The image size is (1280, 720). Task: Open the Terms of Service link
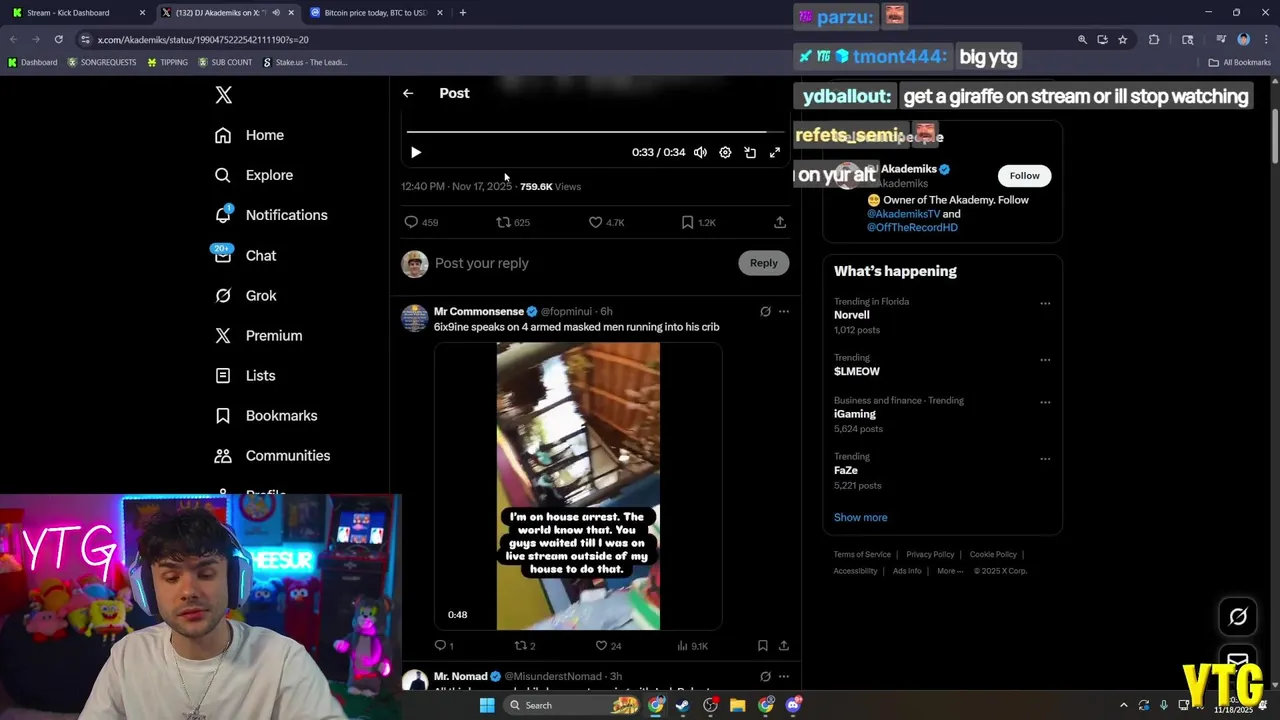[862, 554]
